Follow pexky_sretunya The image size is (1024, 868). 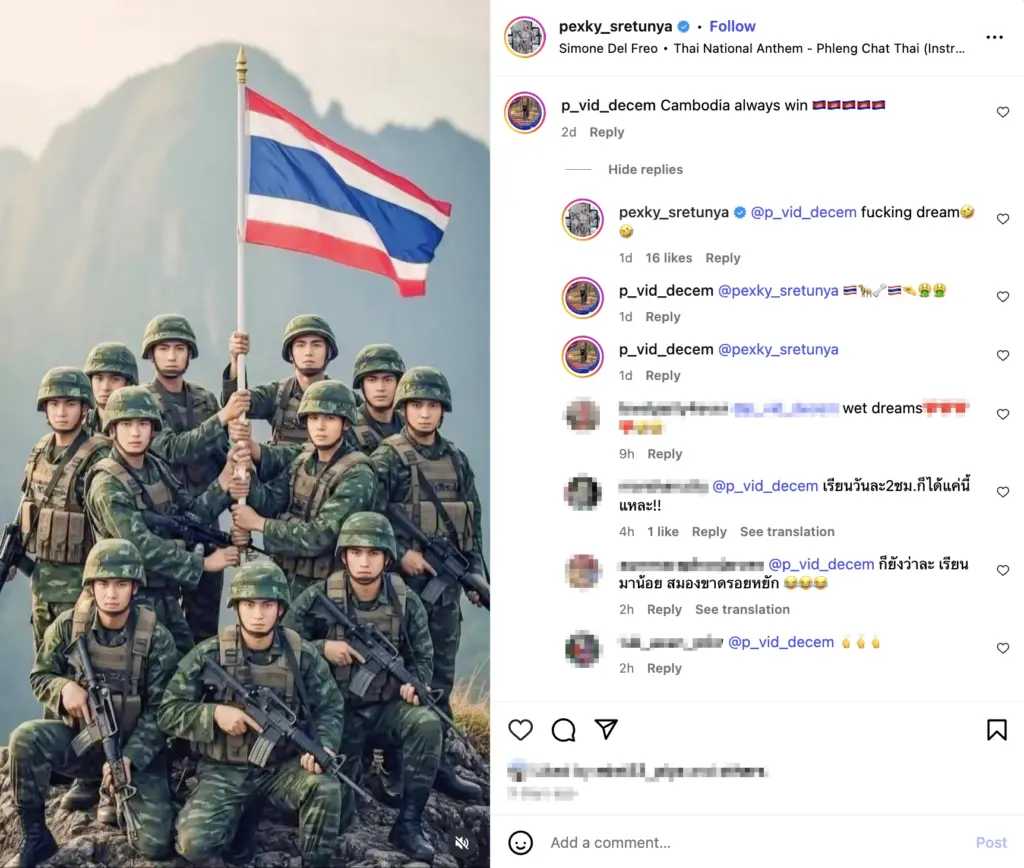coord(732,26)
